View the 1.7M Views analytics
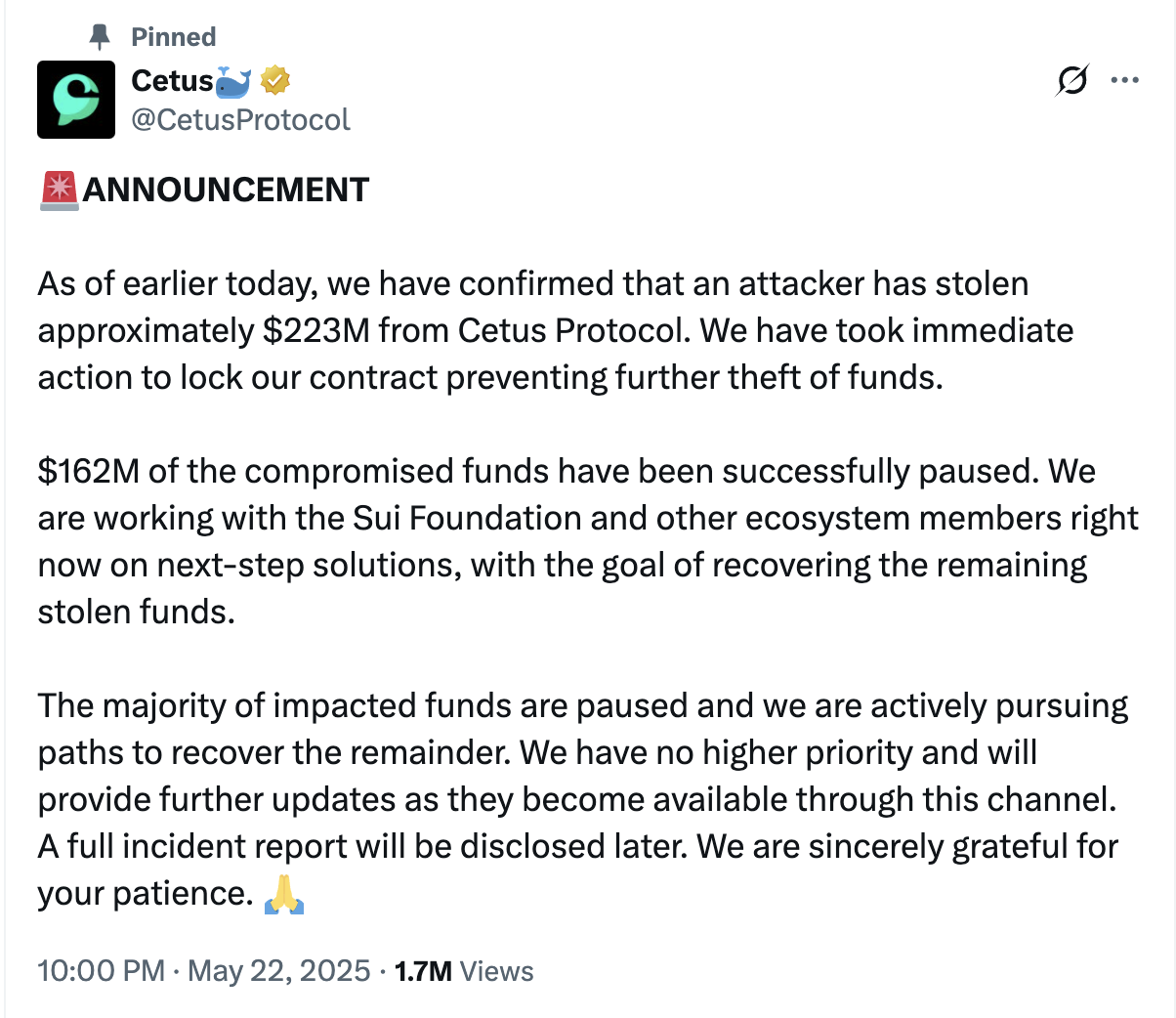This screenshot has width=1176, height=1018. pos(464,971)
